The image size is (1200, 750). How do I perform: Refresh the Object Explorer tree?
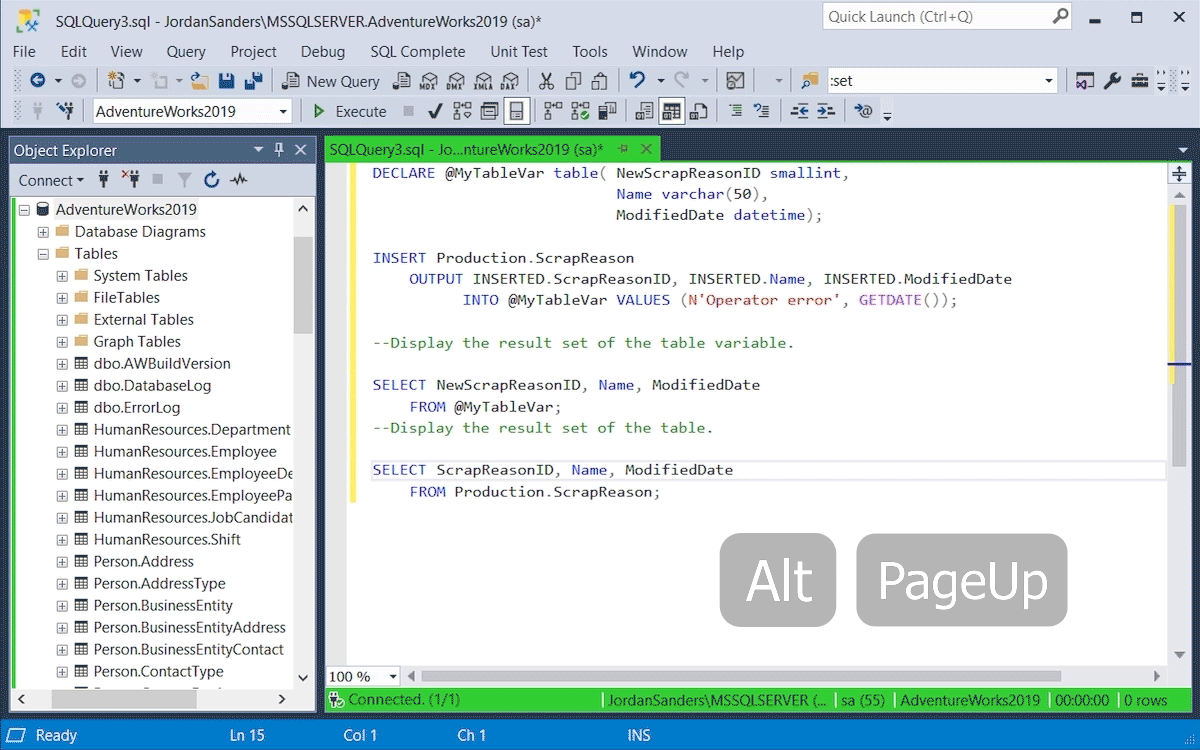point(211,180)
